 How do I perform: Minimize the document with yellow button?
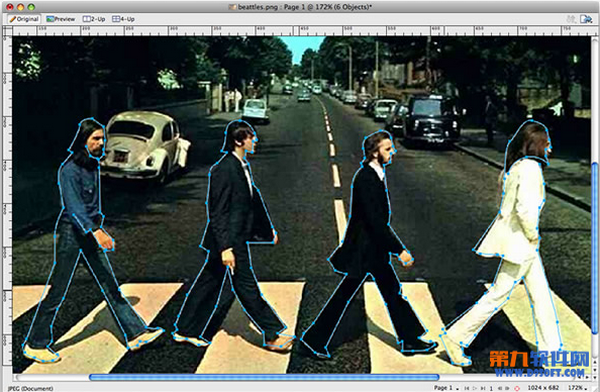coord(21,7)
